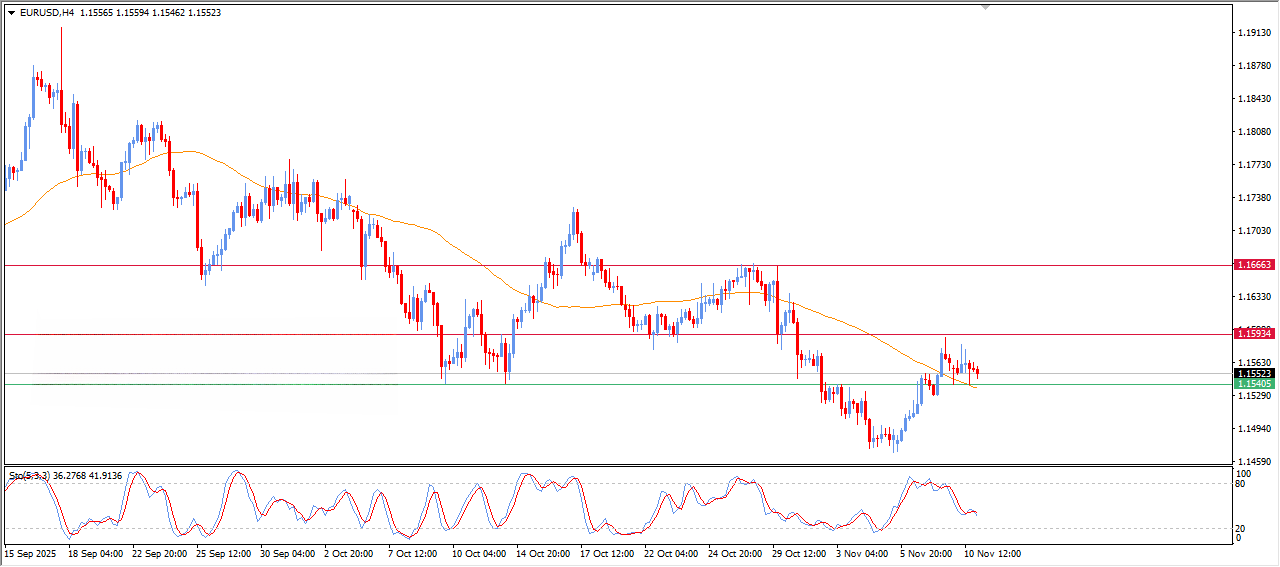Click the 1.17380 price scale value
The width and height of the screenshot is (1280, 567).
click(1254, 198)
